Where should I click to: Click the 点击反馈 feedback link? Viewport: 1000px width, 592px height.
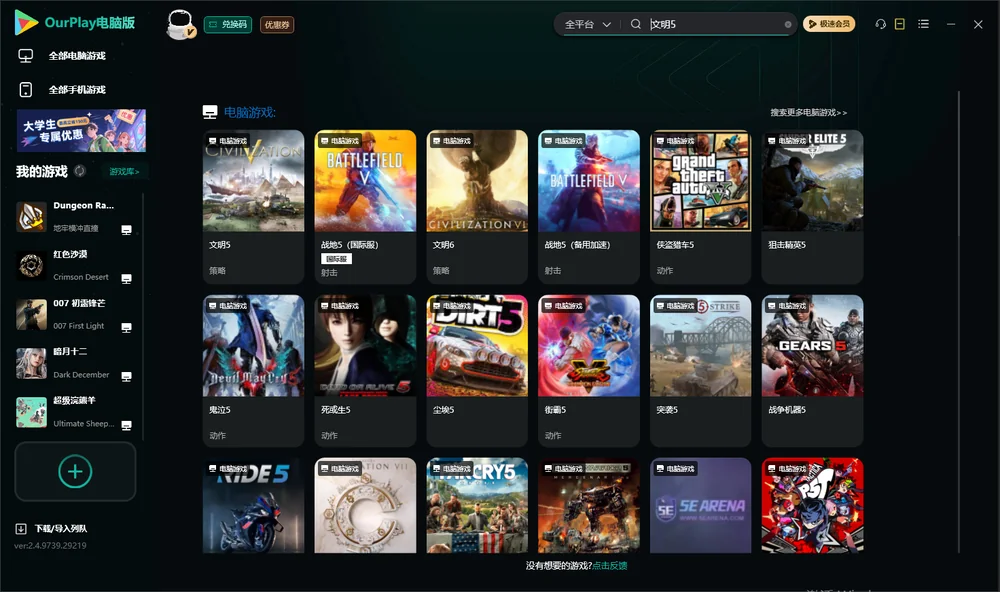(x=610, y=565)
